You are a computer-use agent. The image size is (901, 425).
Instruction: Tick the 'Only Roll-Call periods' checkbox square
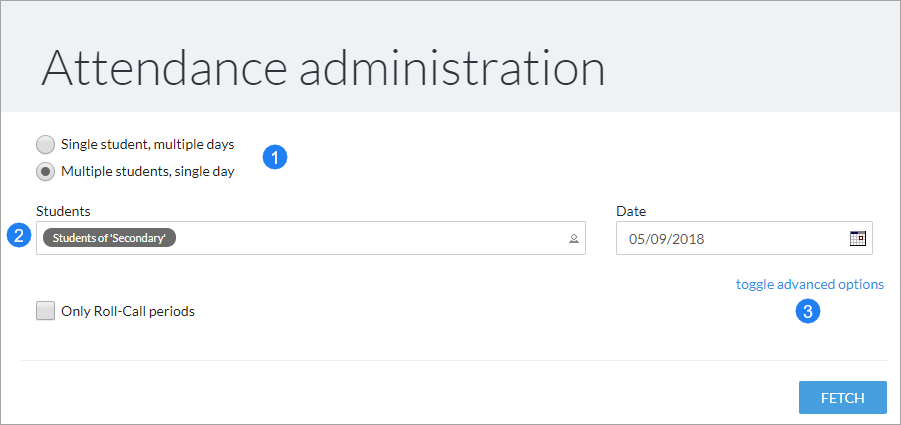[x=45, y=311]
